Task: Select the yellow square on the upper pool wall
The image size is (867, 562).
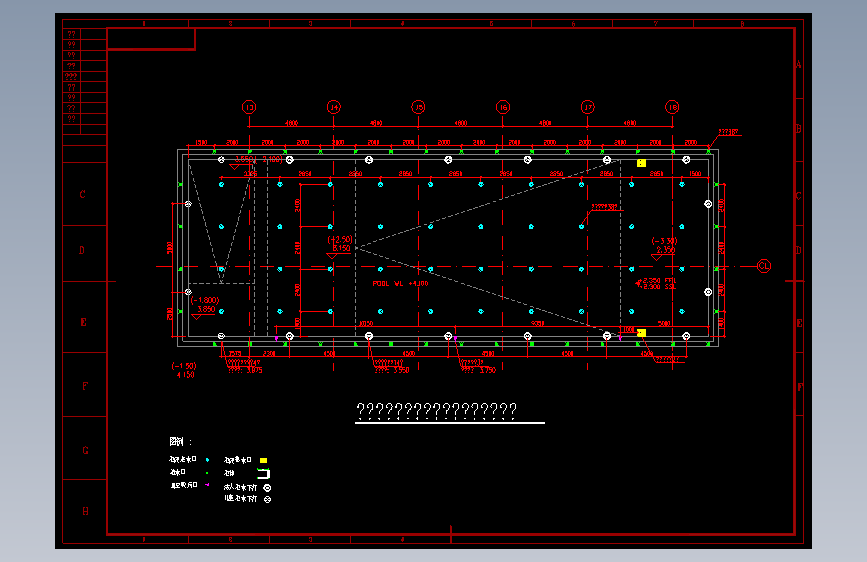Action: [641, 163]
